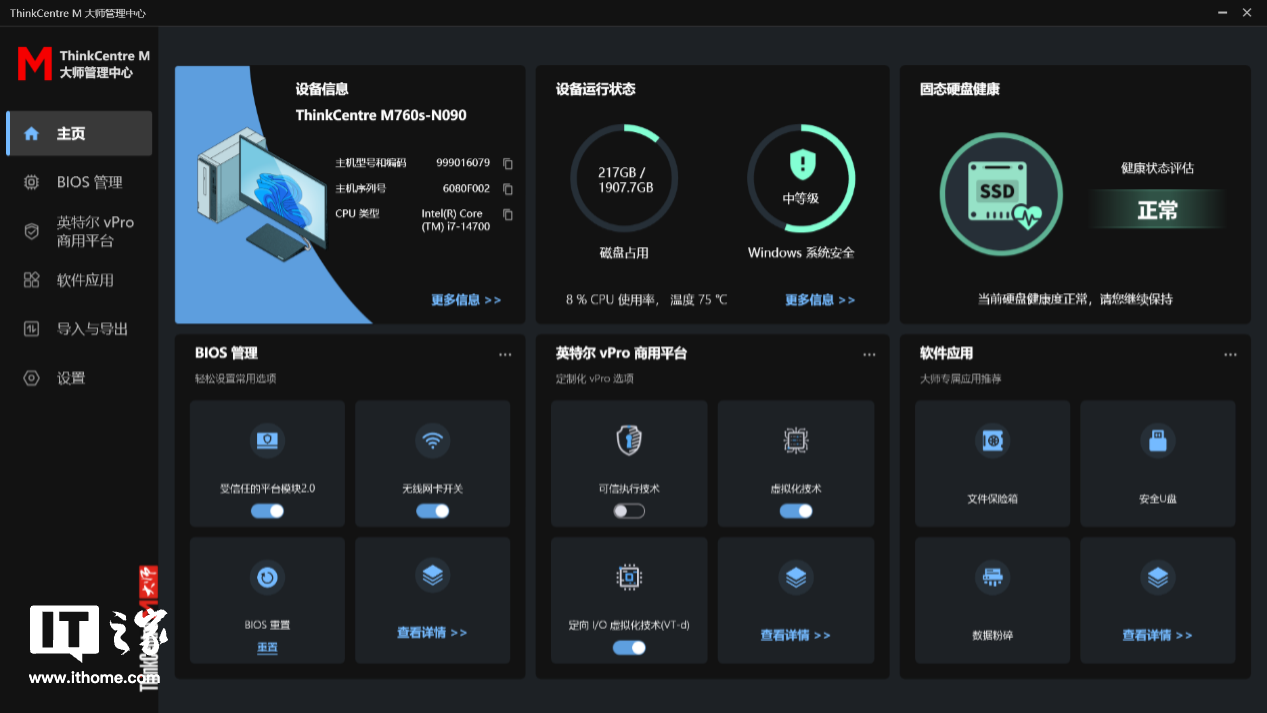Enable the 可信执行技术 toggle
Image resolution: width=1267 pixels, height=713 pixels.
[629, 511]
